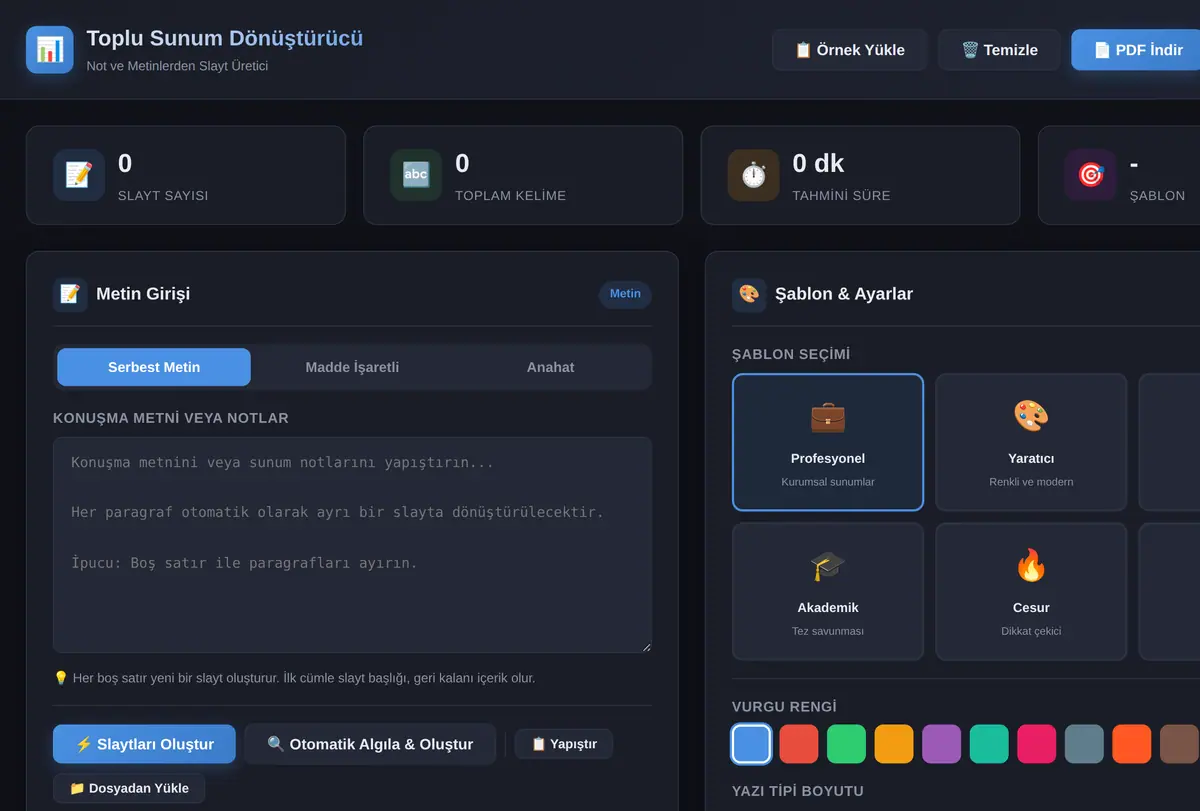This screenshot has width=1200, height=811.
Task: Click the palette icon in Şablon & Ayarlar header
Action: 749,294
